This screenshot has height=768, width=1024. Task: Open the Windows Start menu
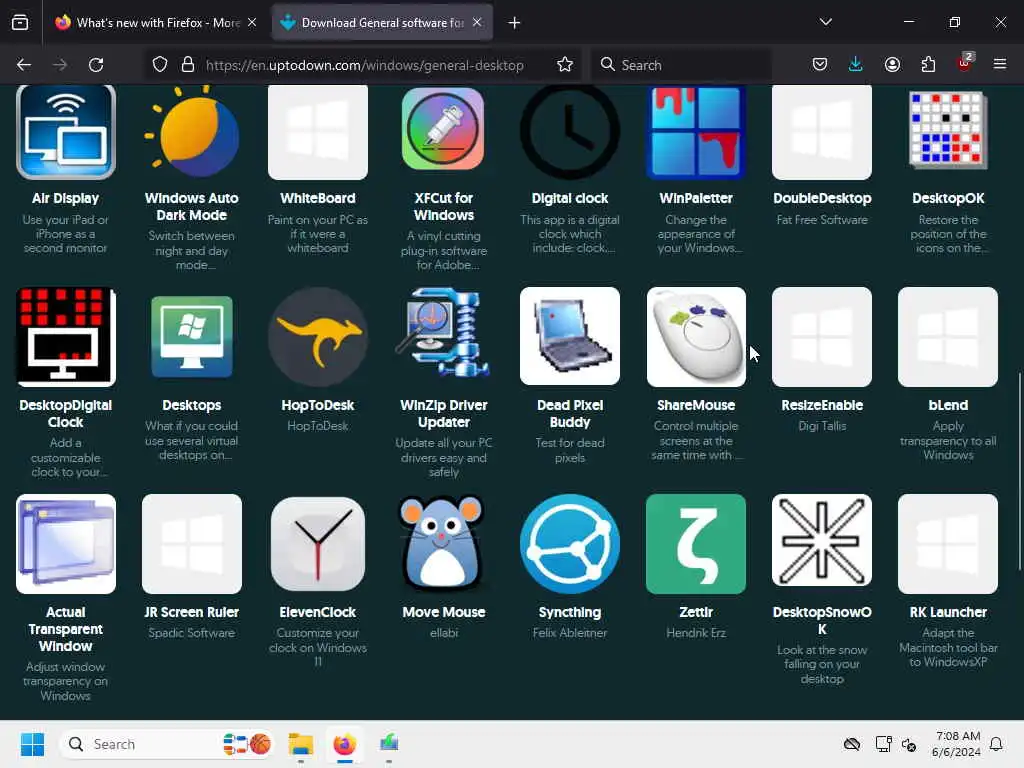pos(32,744)
